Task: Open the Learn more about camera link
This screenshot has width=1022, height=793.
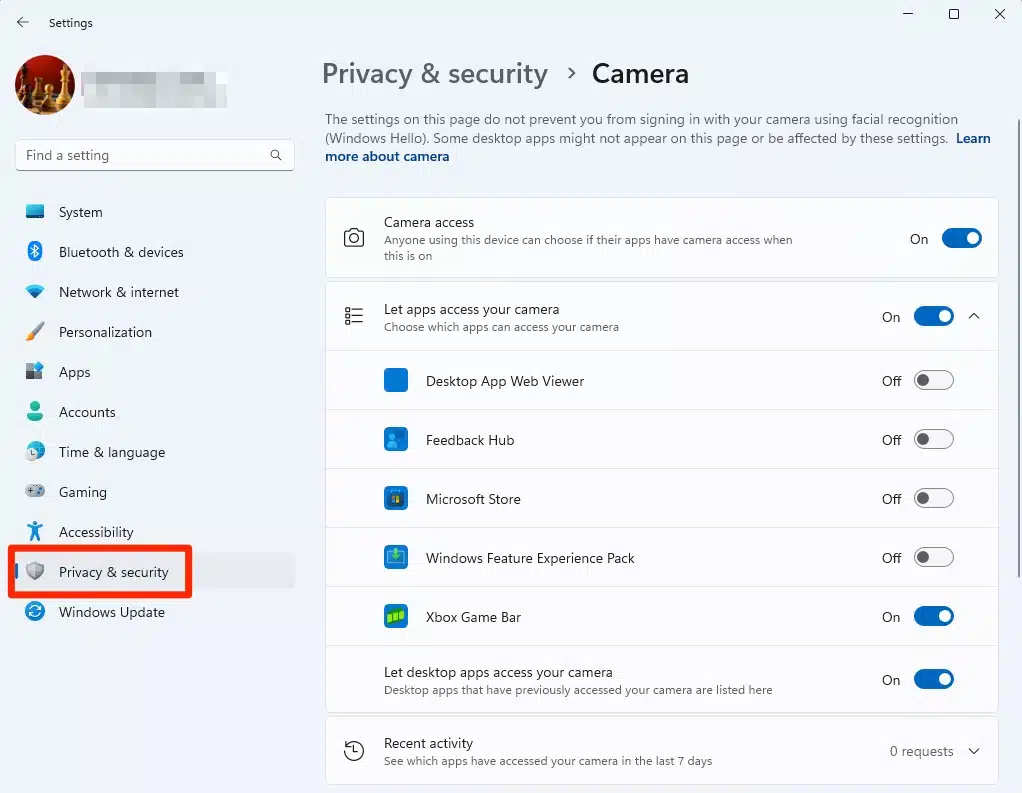Action: point(387,157)
